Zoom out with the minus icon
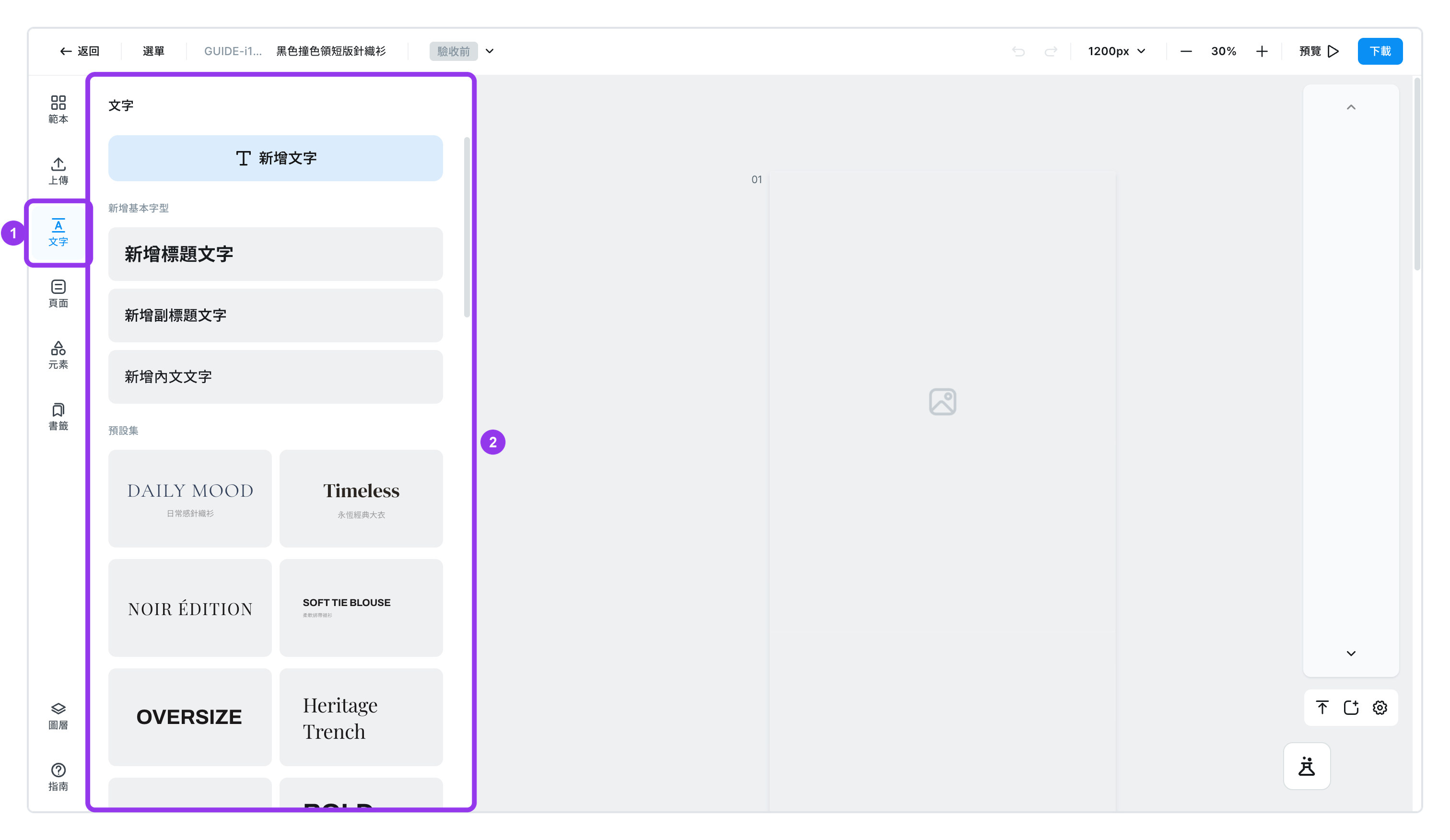 tap(1186, 51)
